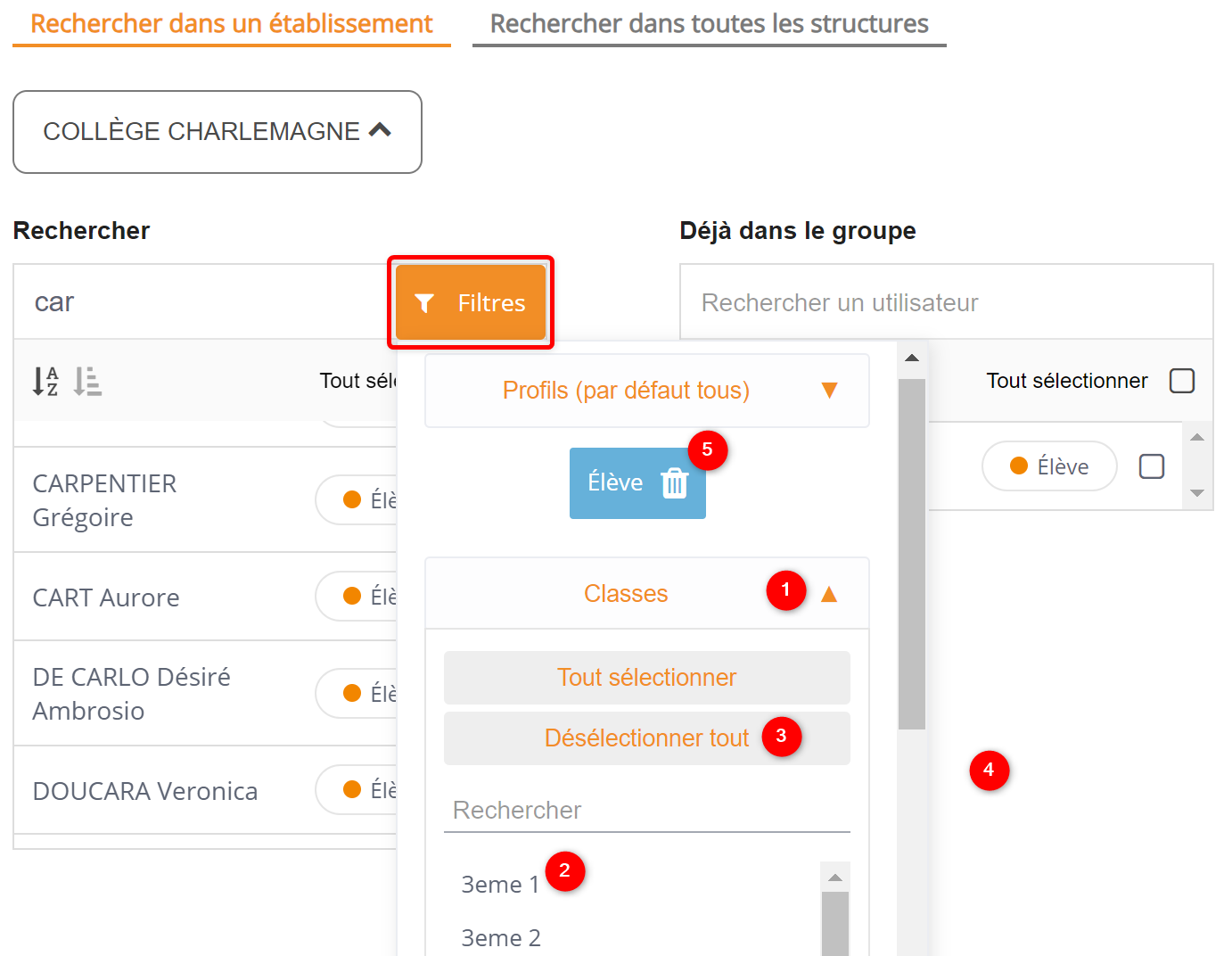Viewport: 1232px width, 956px height.
Task: Click the filter panel scrollbar up arrow
Action: (911, 358)
